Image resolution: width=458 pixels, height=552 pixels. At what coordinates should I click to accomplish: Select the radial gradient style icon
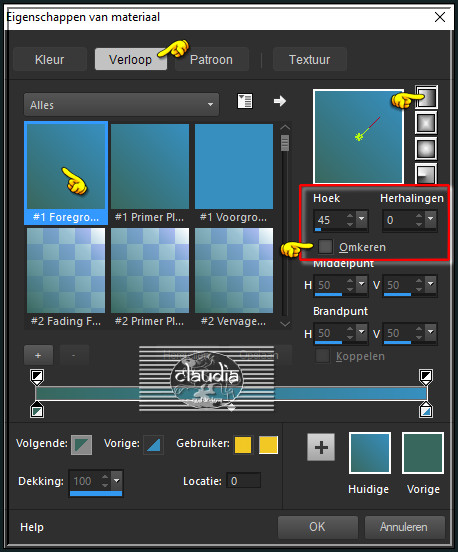coord(426,173)
